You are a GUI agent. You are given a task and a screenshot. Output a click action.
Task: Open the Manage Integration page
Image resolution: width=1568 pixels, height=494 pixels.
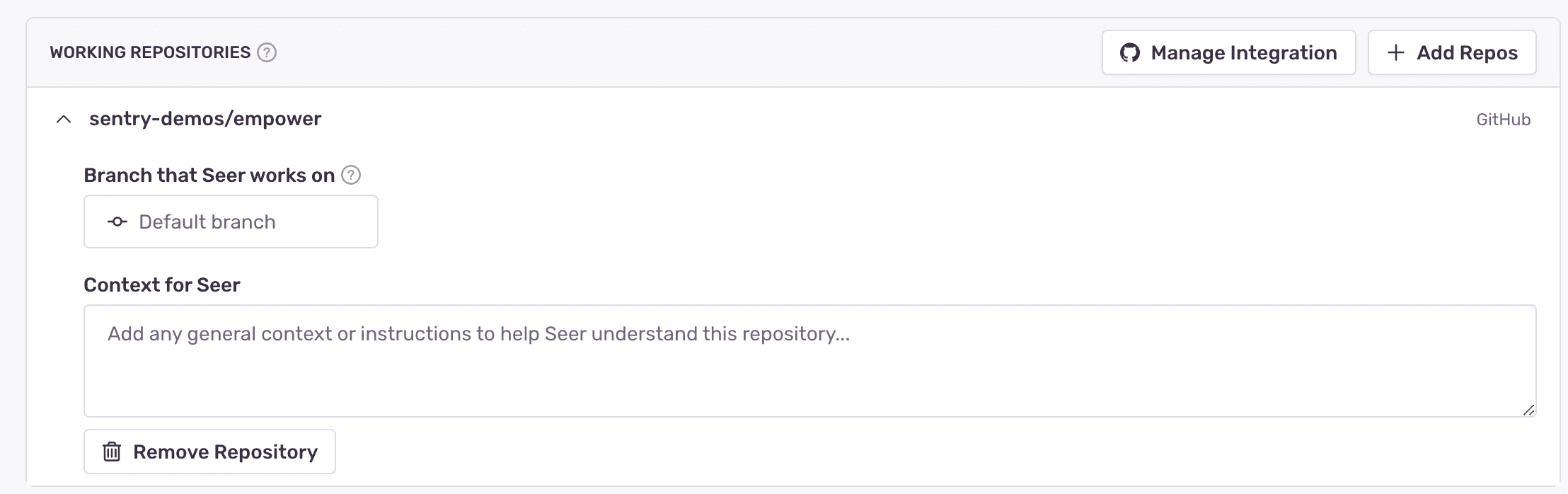click(x=1228, y=52)
